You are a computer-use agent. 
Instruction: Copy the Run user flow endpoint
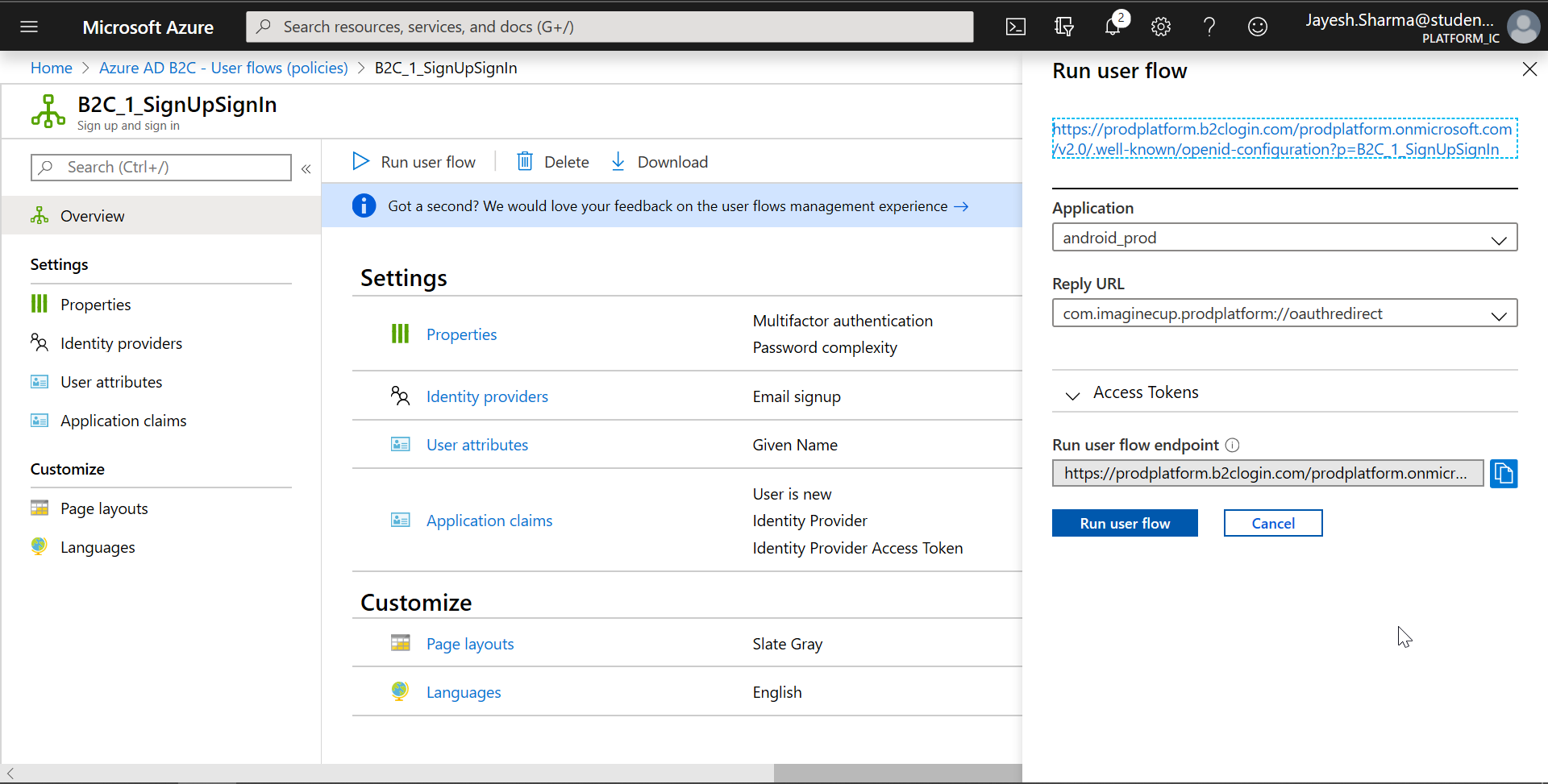[x=1503, y=473]
